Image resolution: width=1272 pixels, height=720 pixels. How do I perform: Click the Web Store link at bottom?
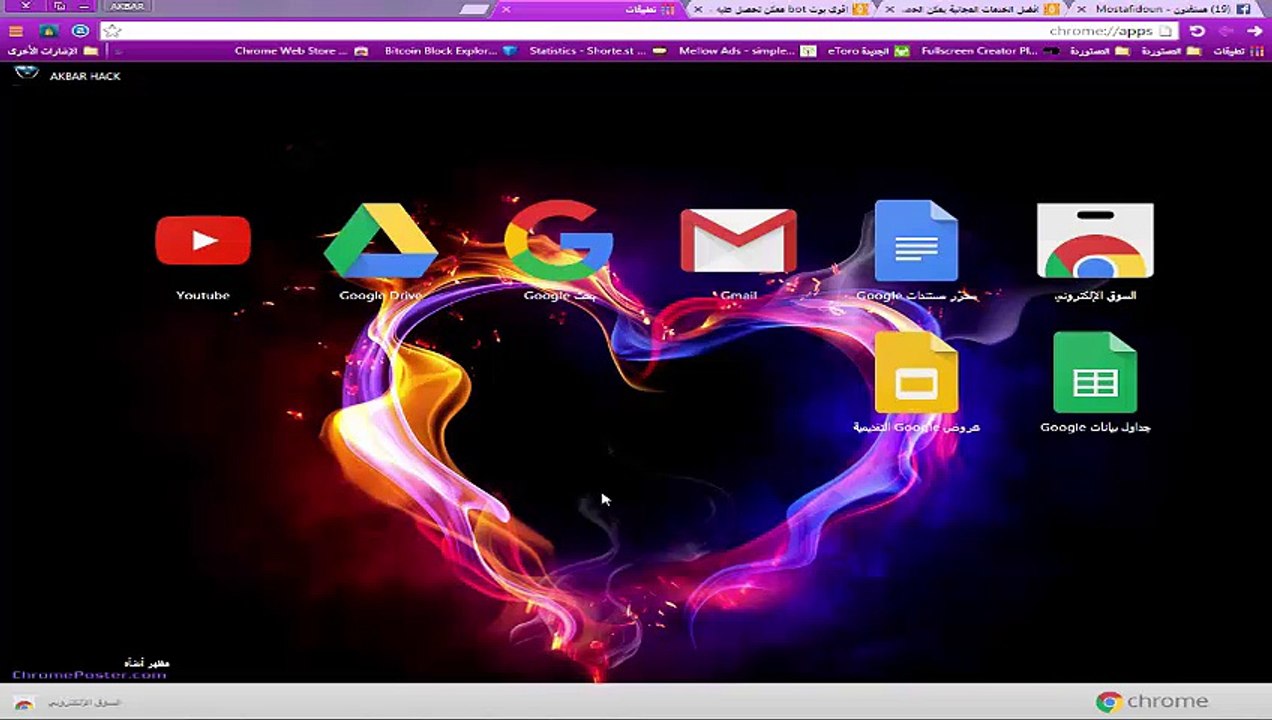click(66, 702)
